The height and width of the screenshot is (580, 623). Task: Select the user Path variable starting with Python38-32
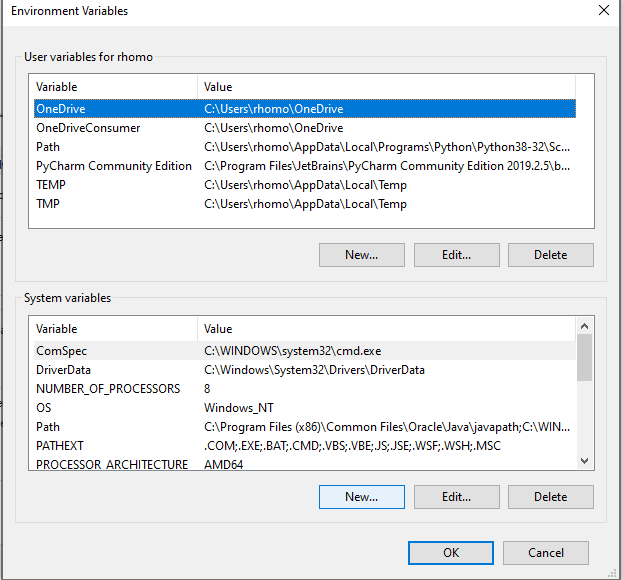click(305, 147)
